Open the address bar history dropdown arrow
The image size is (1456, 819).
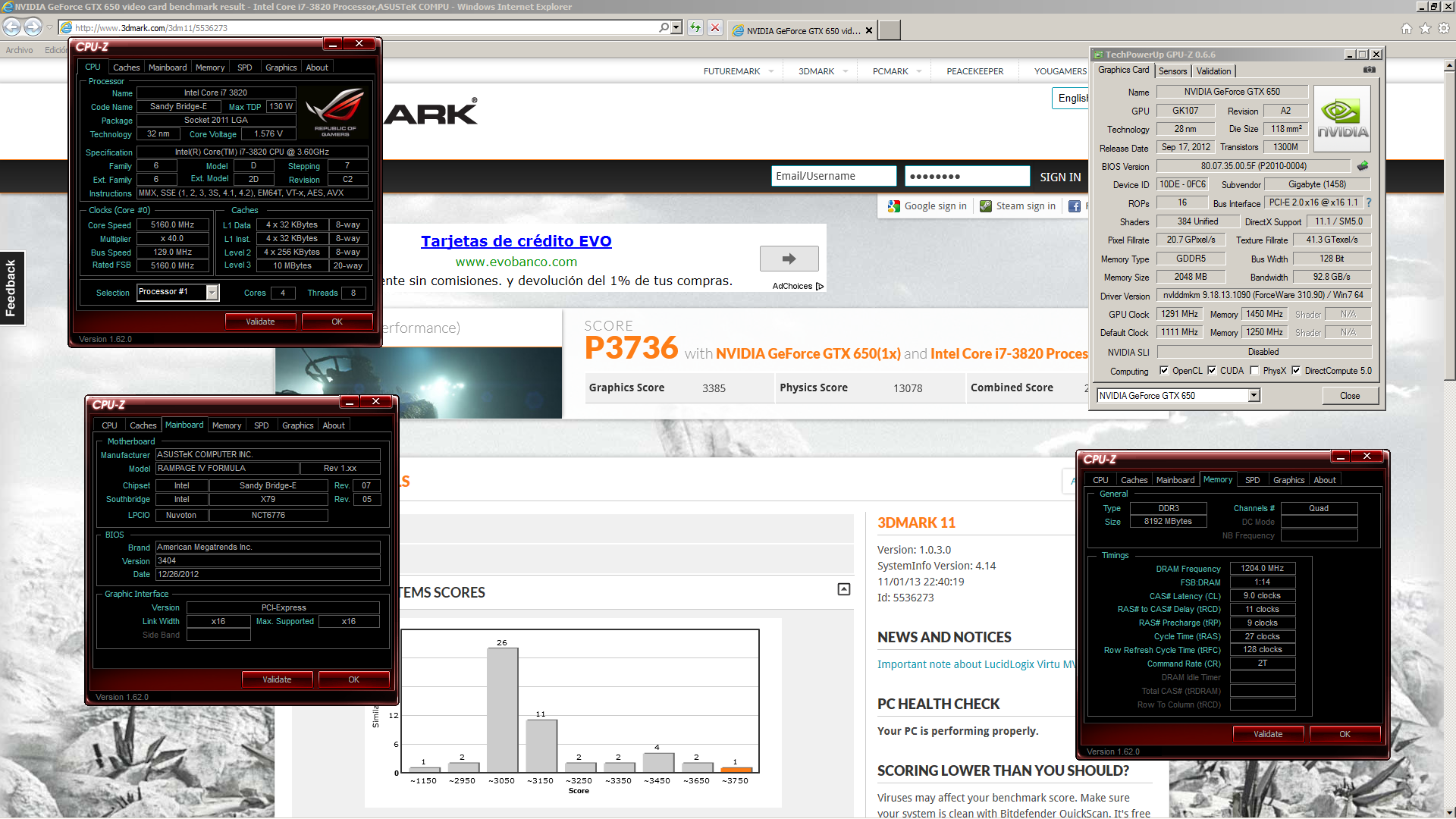point(676,27)
